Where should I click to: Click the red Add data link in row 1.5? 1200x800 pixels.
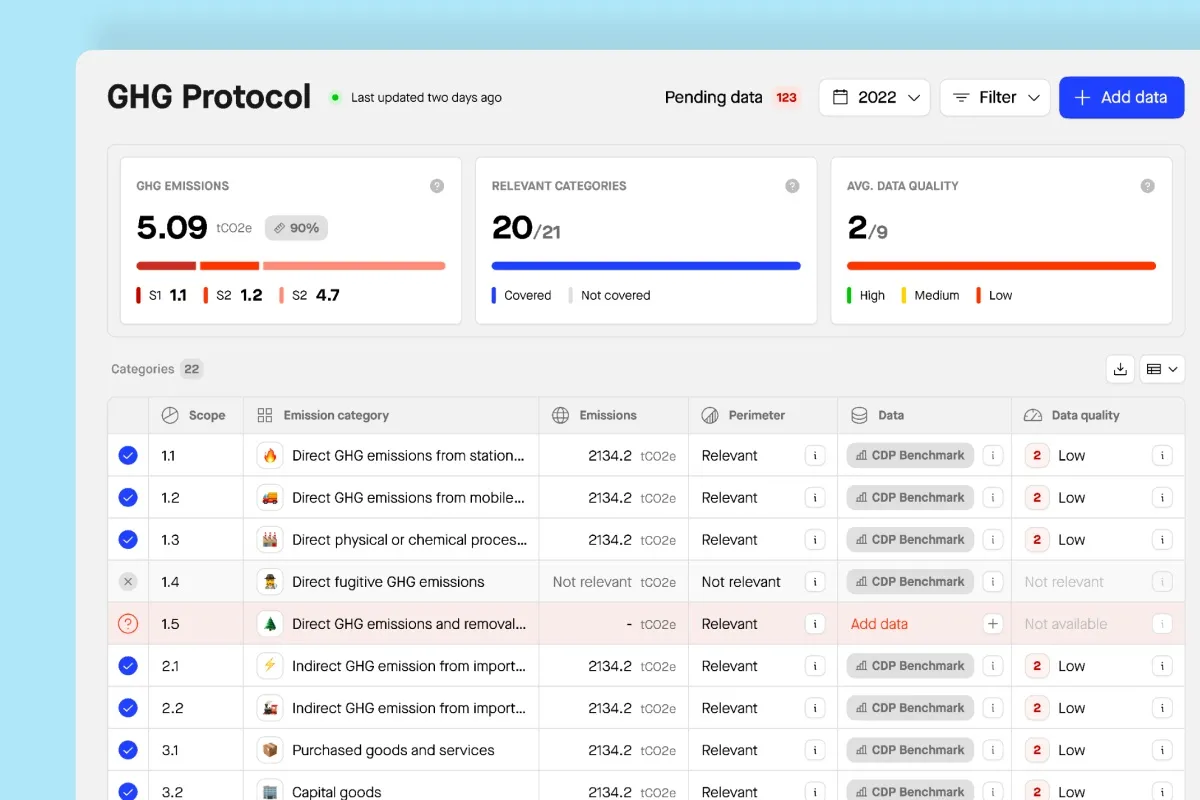879,624
